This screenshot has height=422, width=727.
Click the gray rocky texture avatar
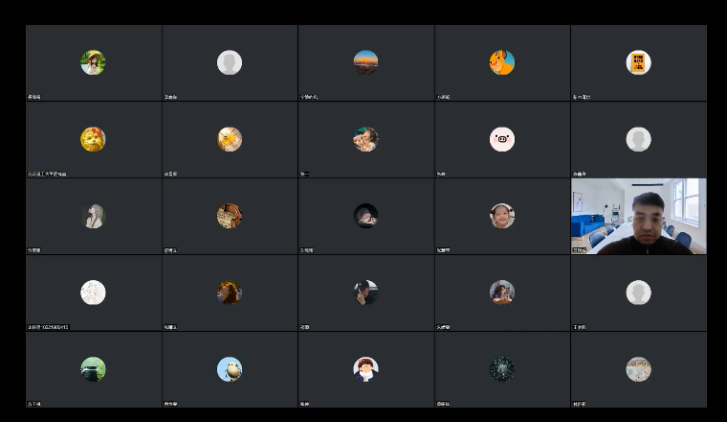(x=638, y=369)
